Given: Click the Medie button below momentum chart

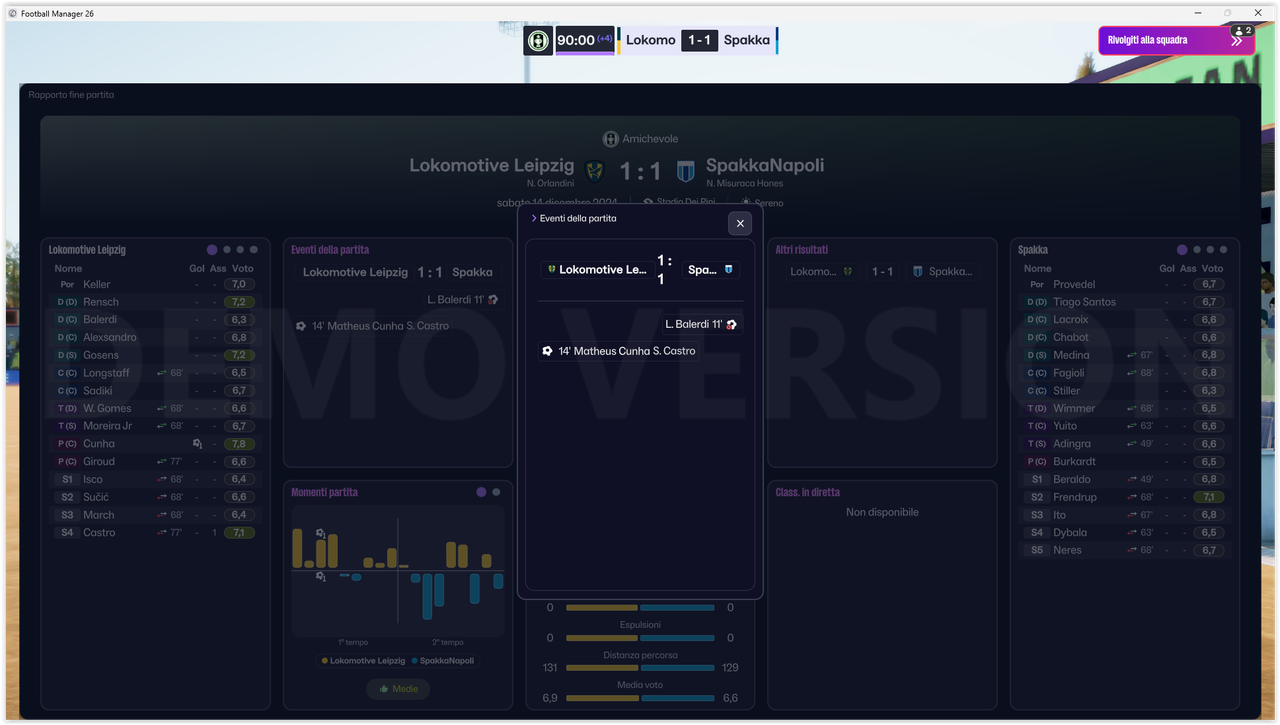Looking at the screenshot, I should 398,689.
